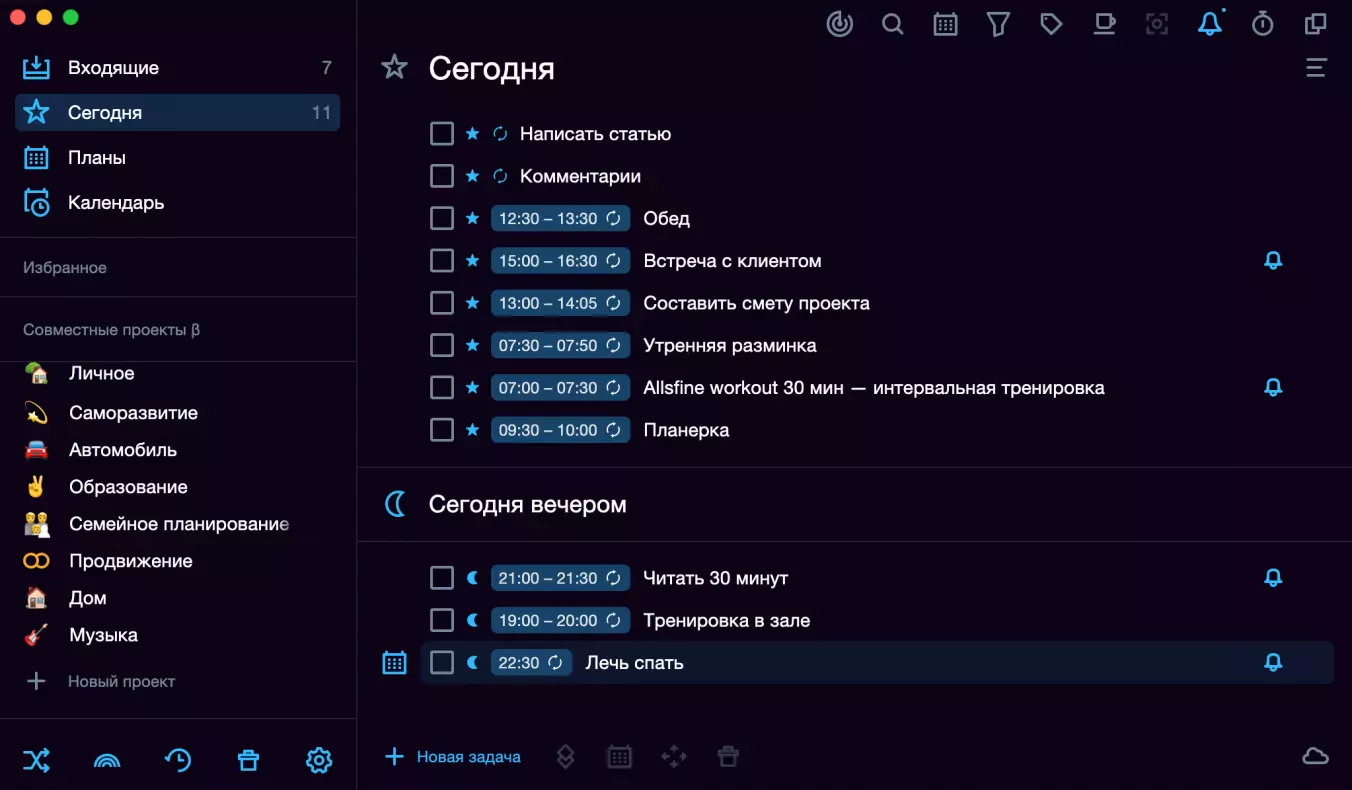The height and width of the screenshot is (790, 1352).
Task: Click the star on Написать статью row
Action: (472, 134)
